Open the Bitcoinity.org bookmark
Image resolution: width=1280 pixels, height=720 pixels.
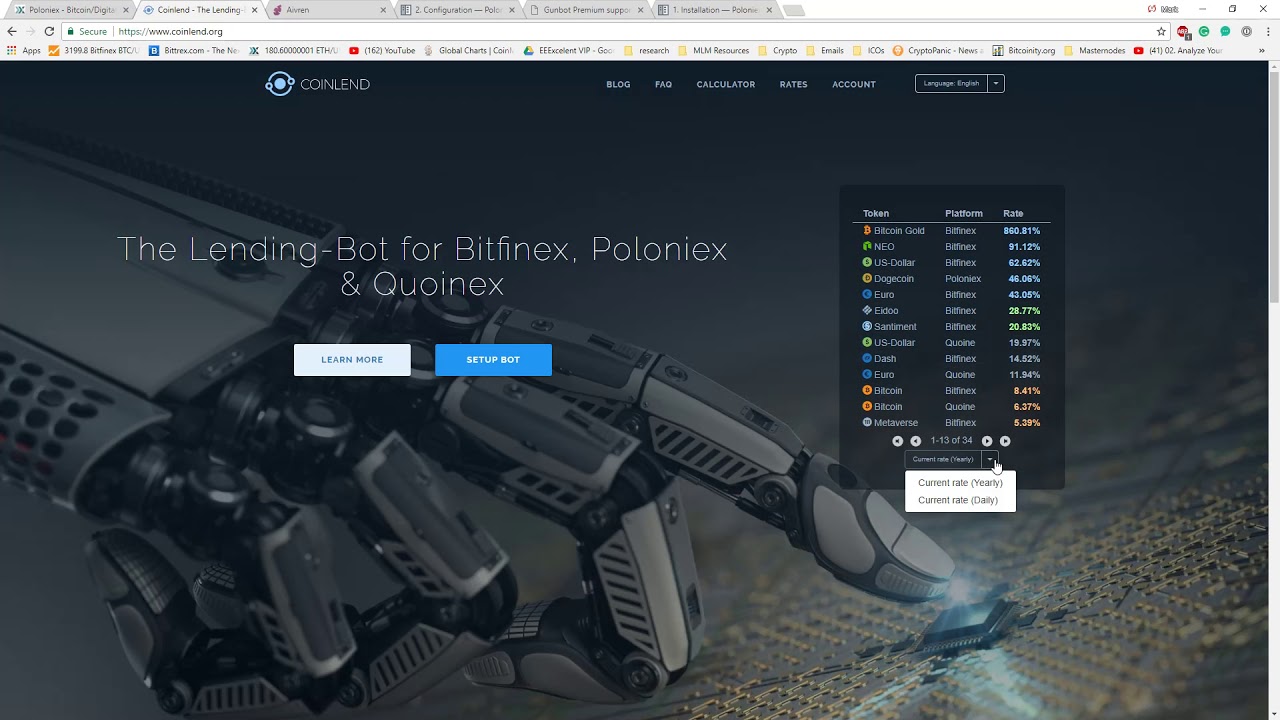[1024, 50]
